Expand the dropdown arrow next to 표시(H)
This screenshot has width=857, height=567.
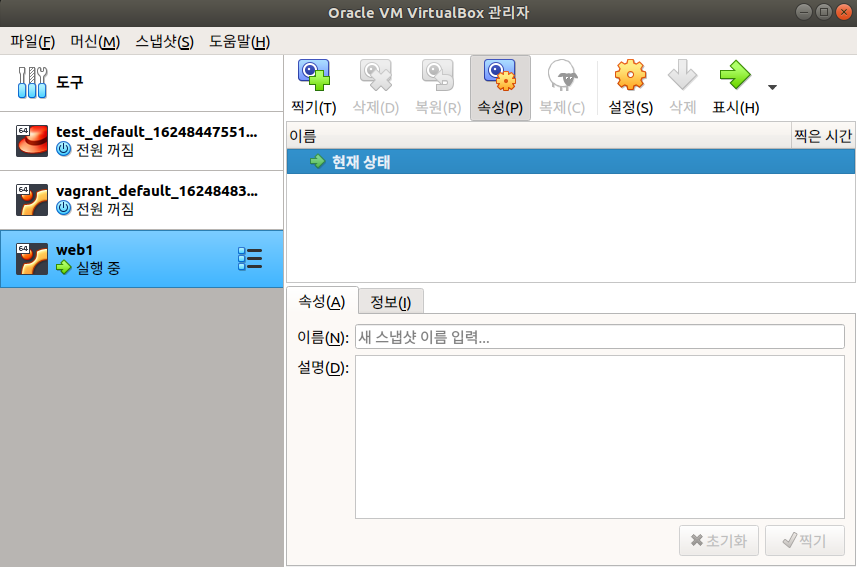(772, 87)
